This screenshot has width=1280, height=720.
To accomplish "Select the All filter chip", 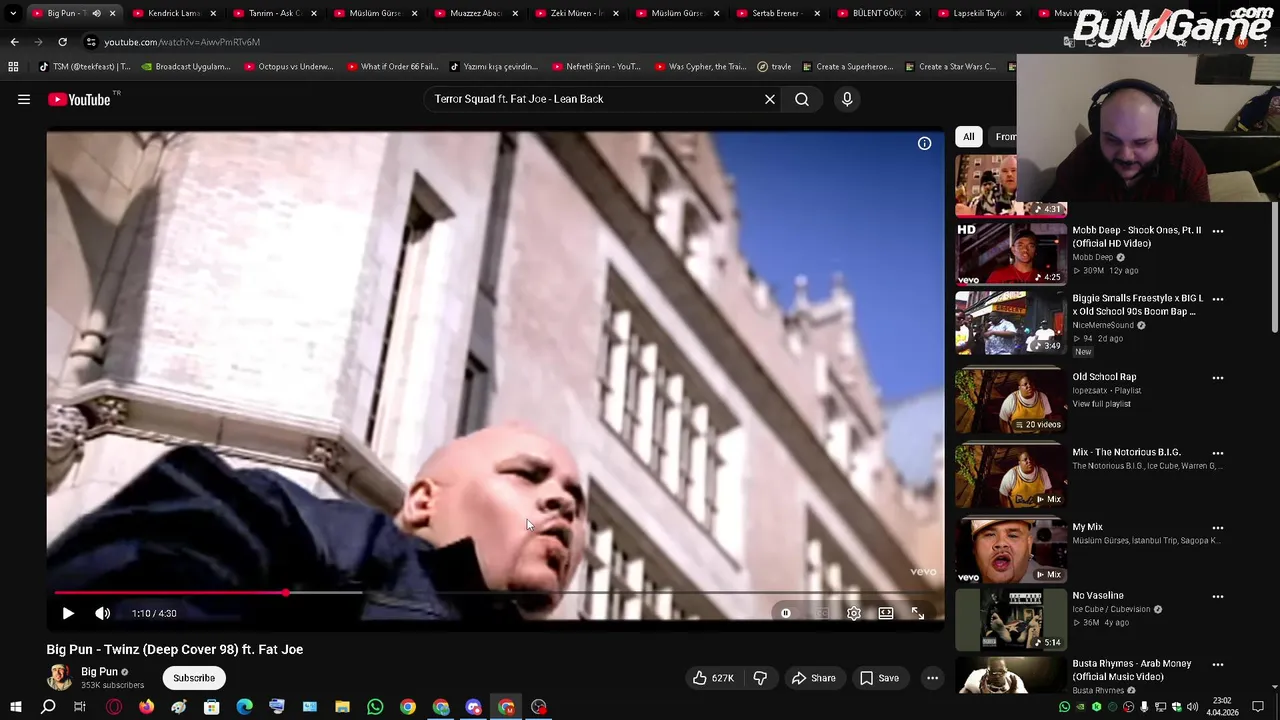I will (968, 137).
